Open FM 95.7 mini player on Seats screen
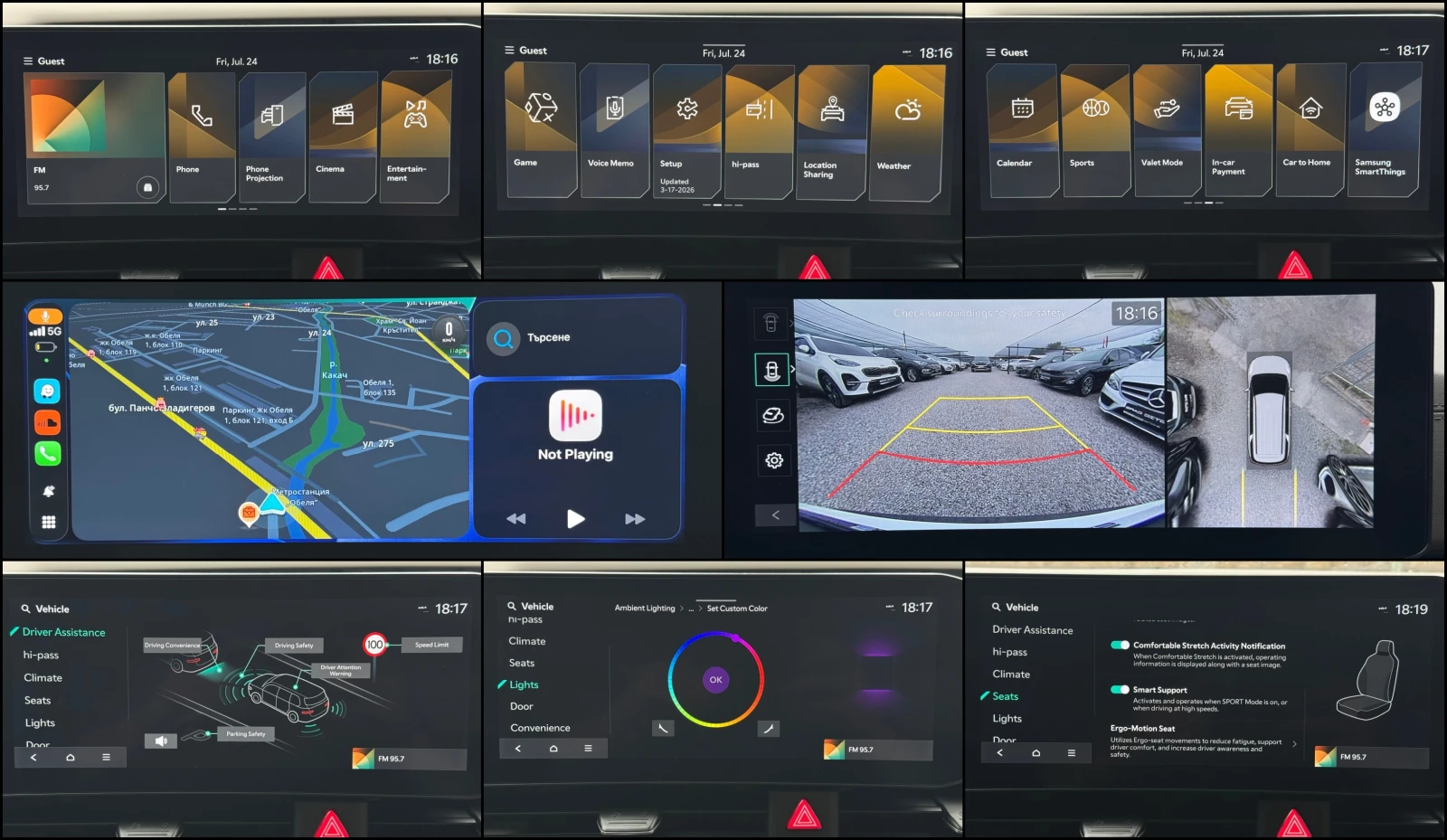1447x840 pixels. 1371,757
